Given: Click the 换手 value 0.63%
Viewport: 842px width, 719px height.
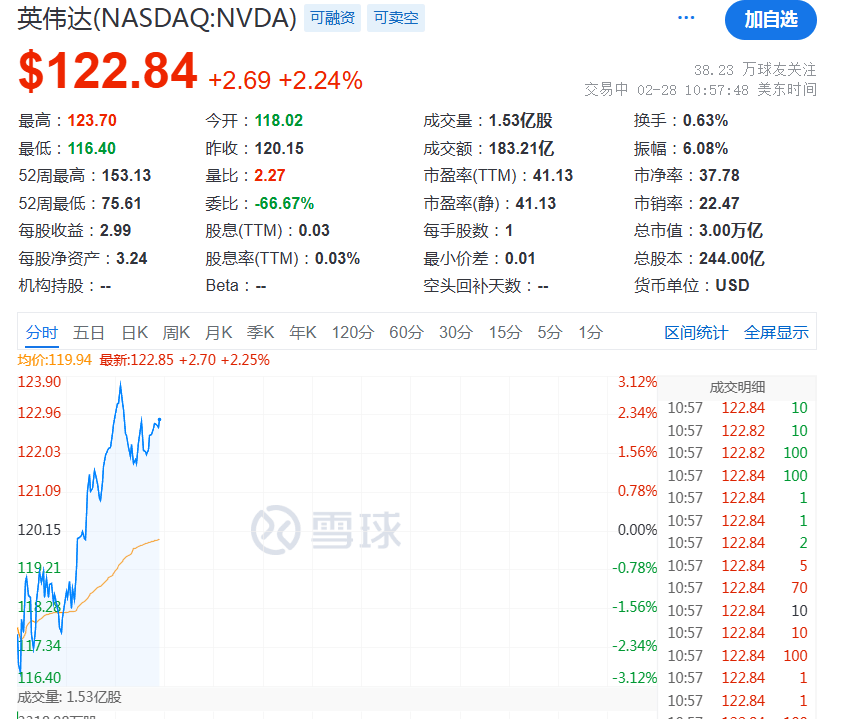Looking at the screenshot, I should pyautogui.click(x=706, y=120).
